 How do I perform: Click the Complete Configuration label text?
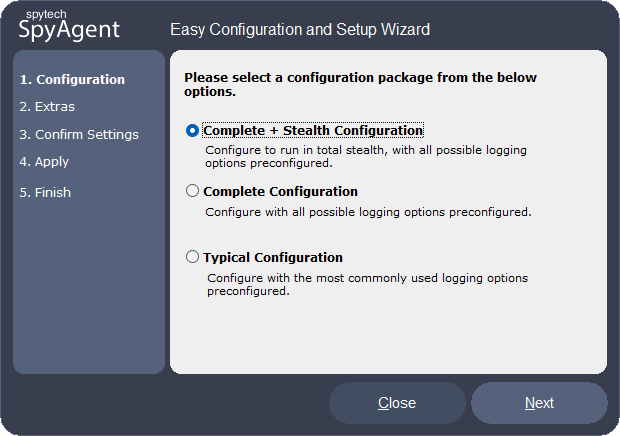tap(280, 191)
